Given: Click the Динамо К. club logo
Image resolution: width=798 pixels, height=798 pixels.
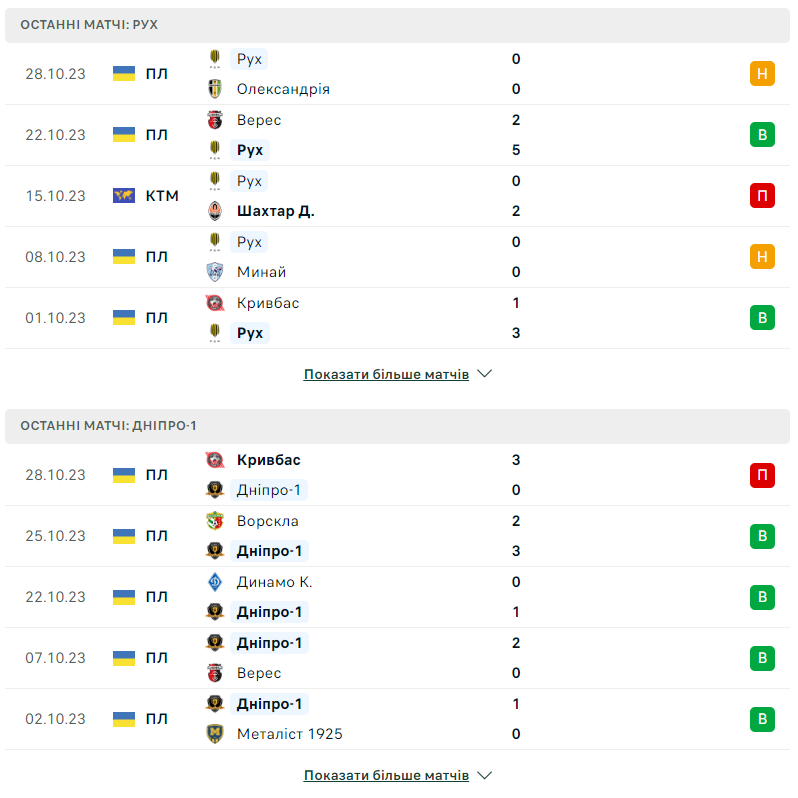Looking at the screenshot, I should [214, 582].
